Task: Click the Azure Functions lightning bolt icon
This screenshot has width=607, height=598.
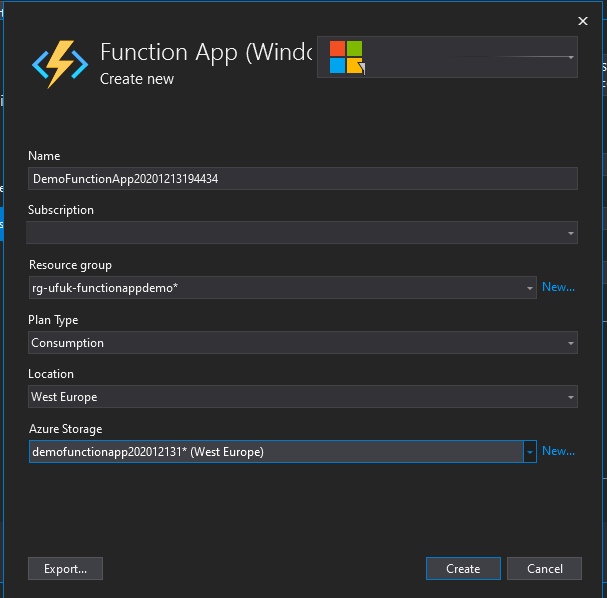Action: click(60, 64)
